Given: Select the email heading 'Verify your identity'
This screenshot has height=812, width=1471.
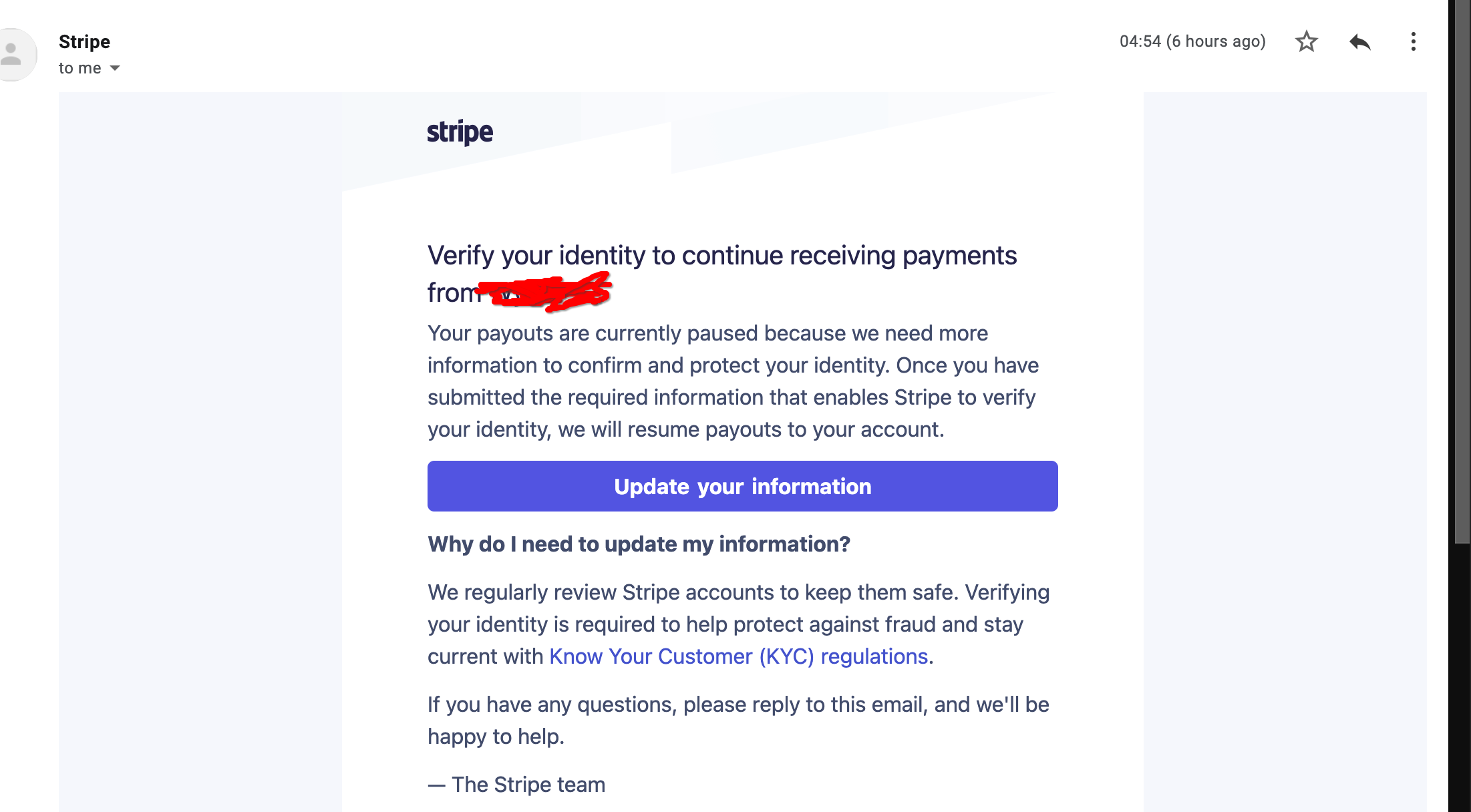Looking at the screenshot, I should pos(721,255).
